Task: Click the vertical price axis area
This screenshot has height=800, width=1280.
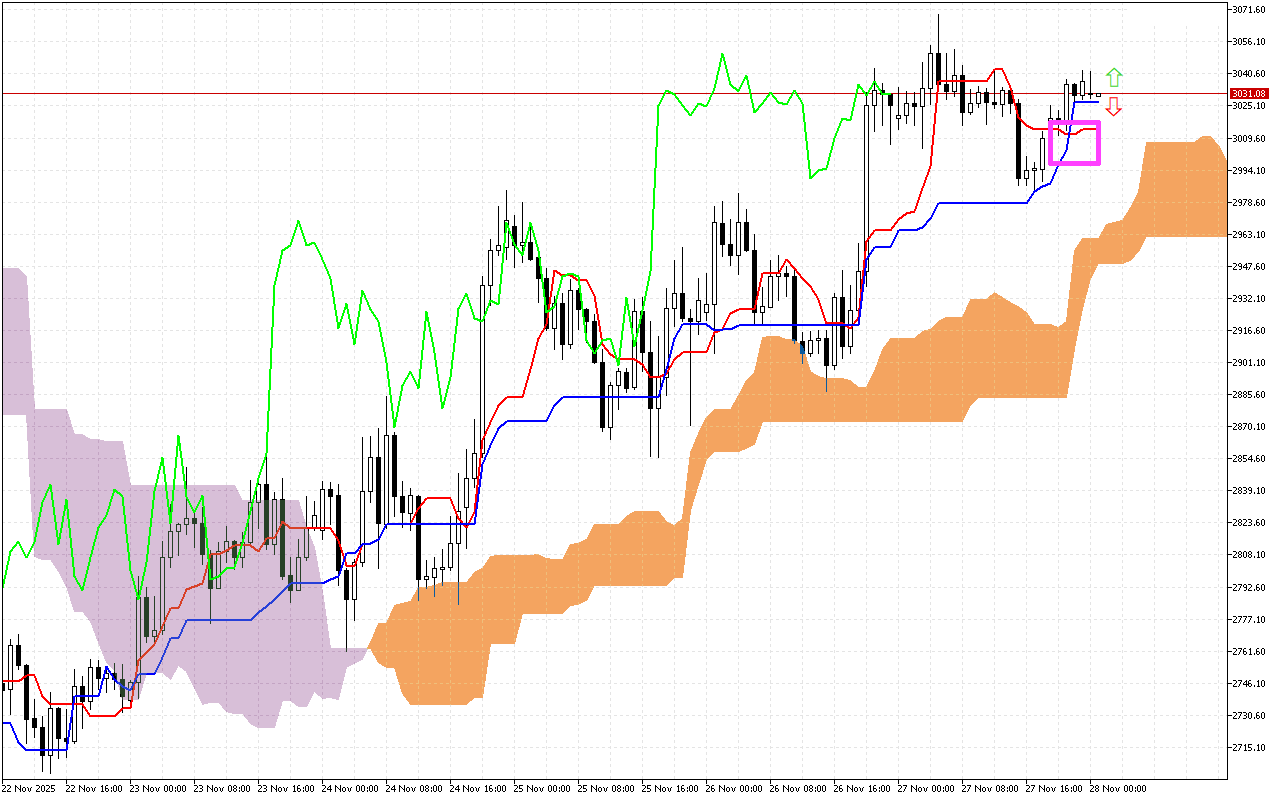Action: 1250,400
